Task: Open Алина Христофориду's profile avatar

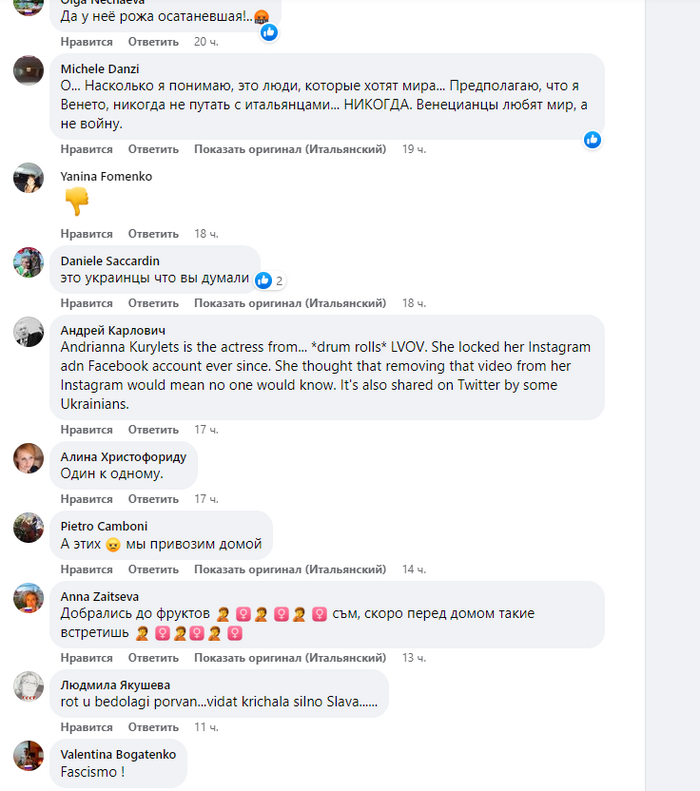Action: point(27,458)
